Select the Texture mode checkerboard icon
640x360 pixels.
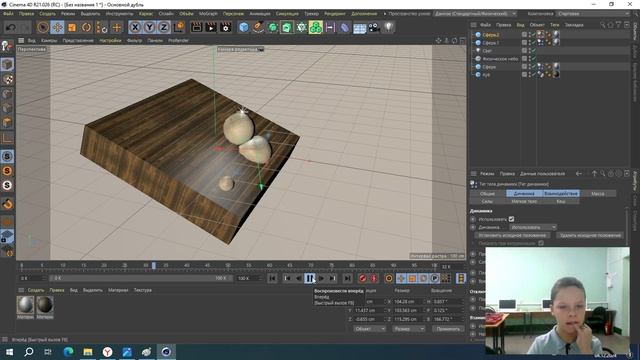pyautogui.click(x=7, y=80)
